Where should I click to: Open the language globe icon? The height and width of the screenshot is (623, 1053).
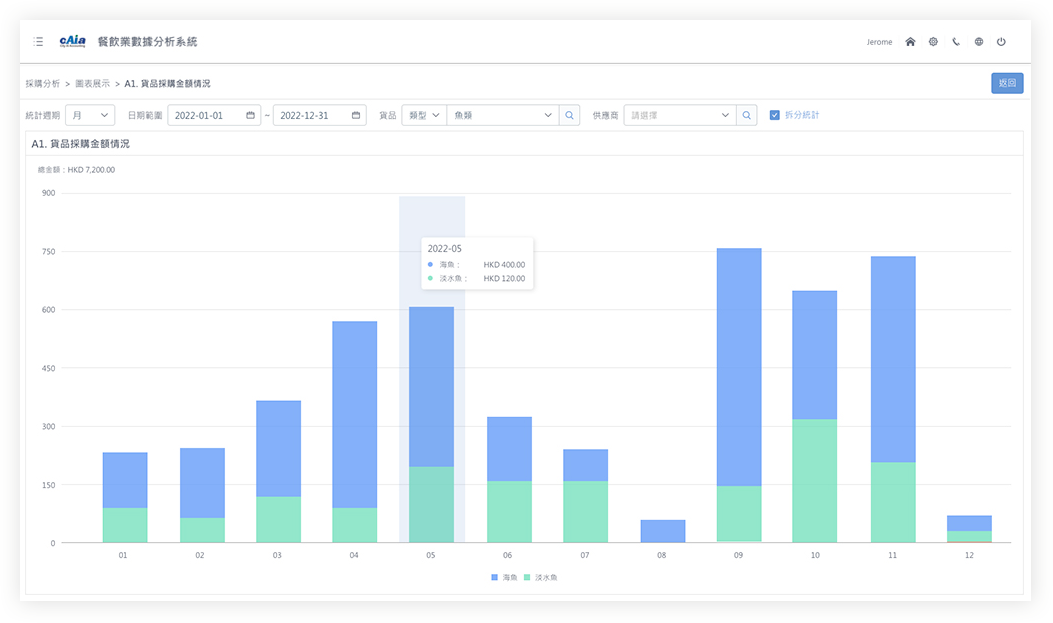point(978,42)
